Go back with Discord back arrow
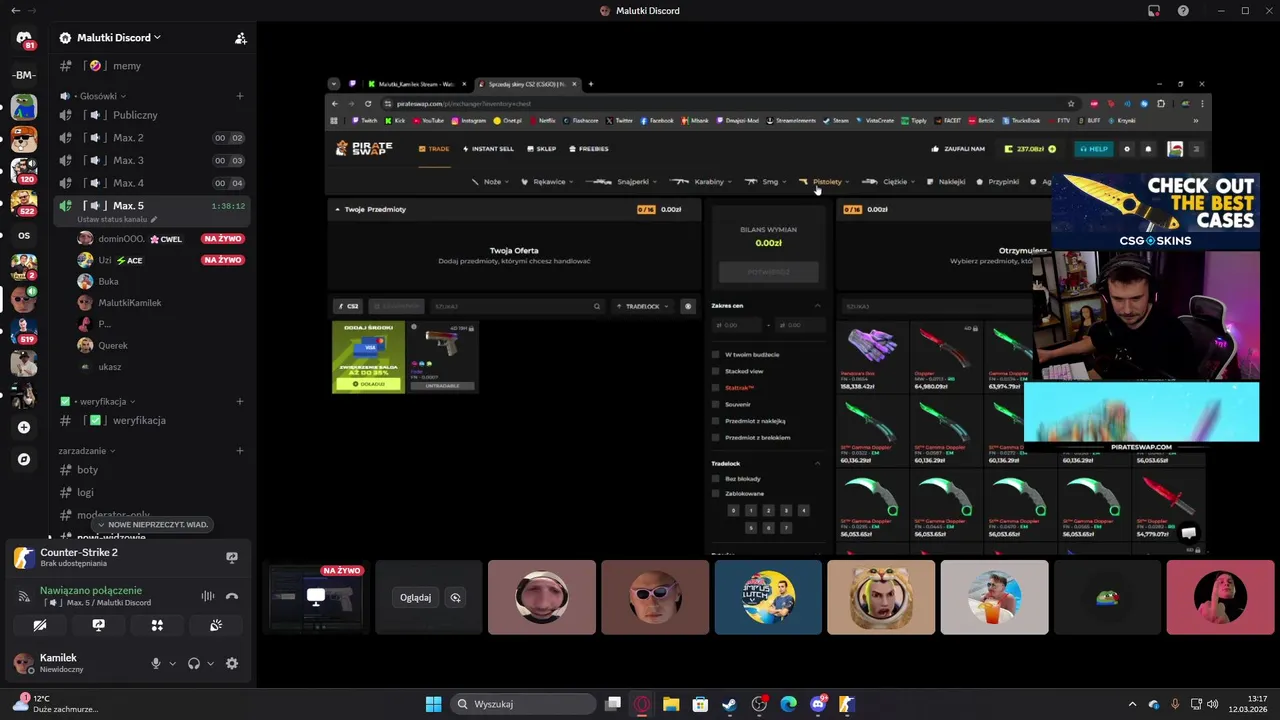 click(x=15, y=10)
